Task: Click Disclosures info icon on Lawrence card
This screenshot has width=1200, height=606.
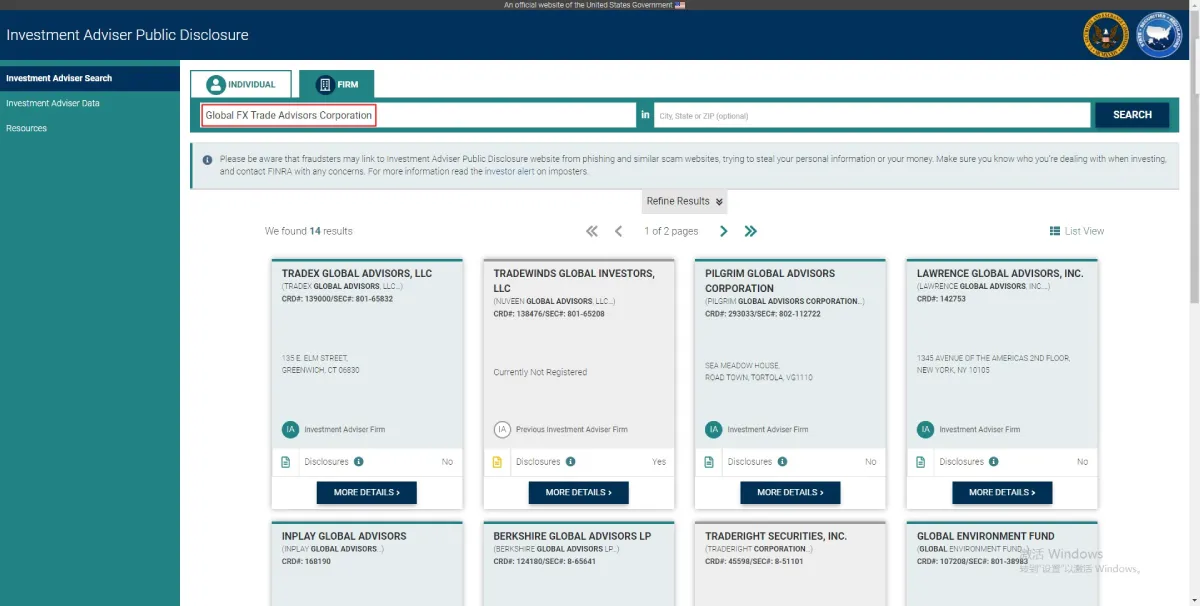Action: click(995, 462)
